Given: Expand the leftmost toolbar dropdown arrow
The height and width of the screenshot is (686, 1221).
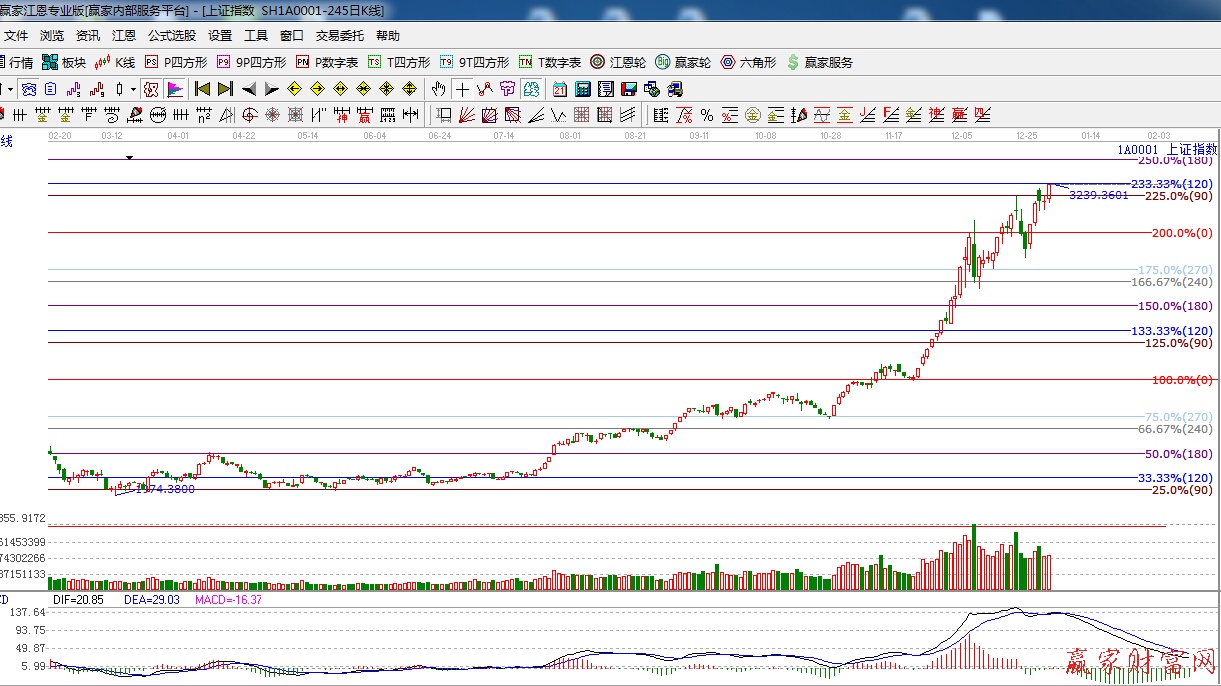Looking at the screenshot, I should pyautogui.click(x=10, y=89).
